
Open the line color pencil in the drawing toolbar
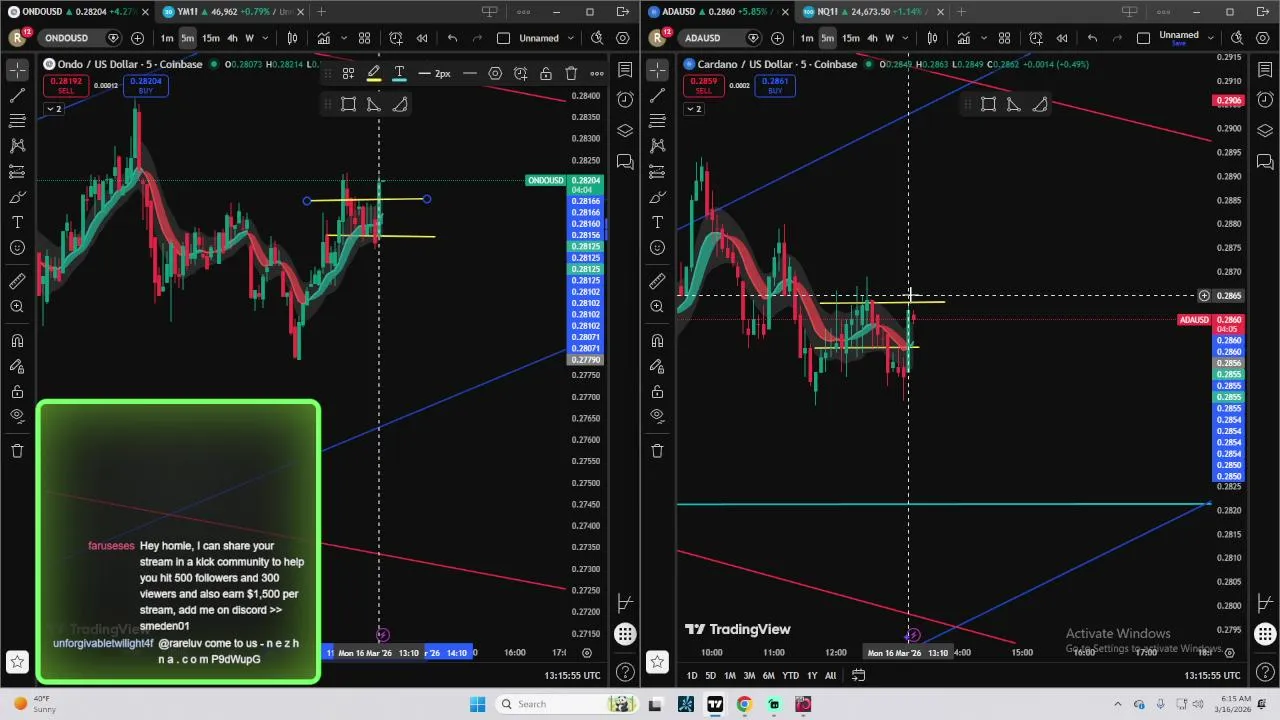point(373,74)
